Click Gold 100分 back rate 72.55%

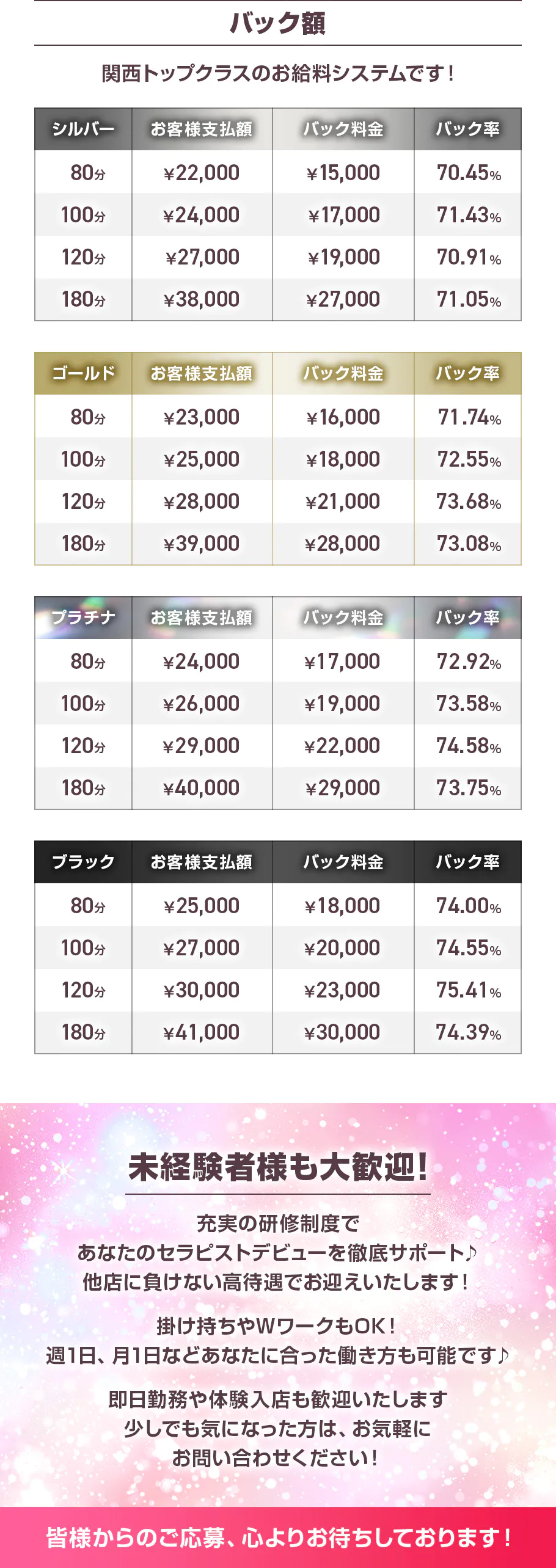tap(469, 459)
